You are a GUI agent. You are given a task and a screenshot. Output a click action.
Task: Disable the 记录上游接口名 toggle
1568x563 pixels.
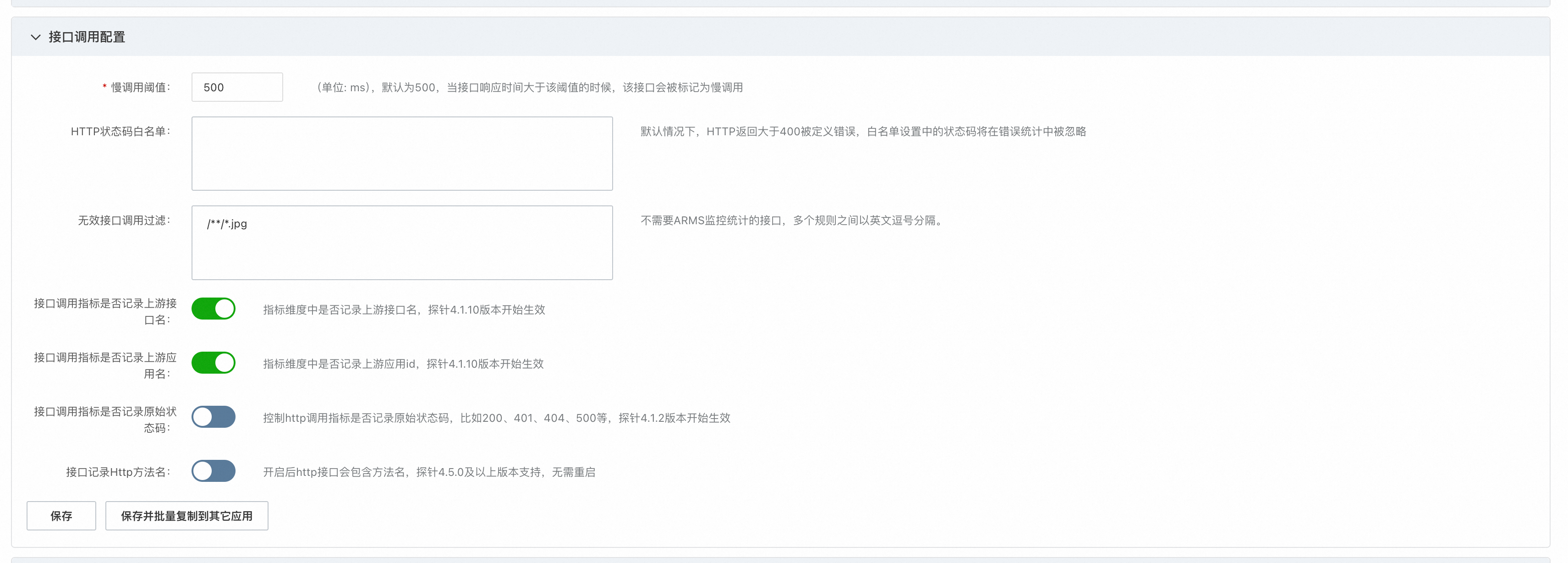click(x=214, y=309)
